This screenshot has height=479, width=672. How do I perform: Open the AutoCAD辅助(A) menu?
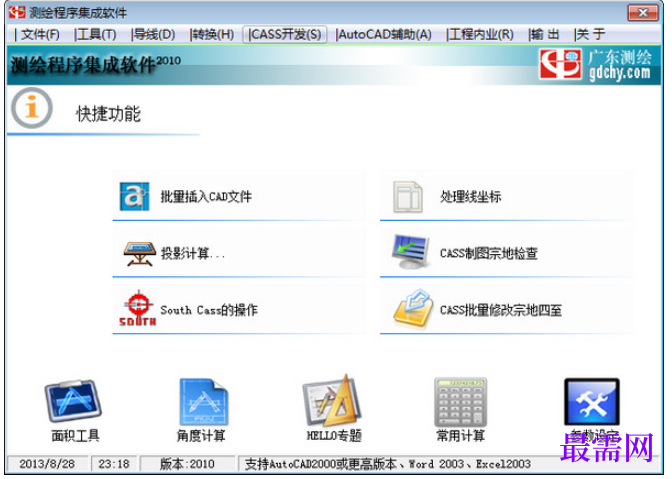(384, 34)
